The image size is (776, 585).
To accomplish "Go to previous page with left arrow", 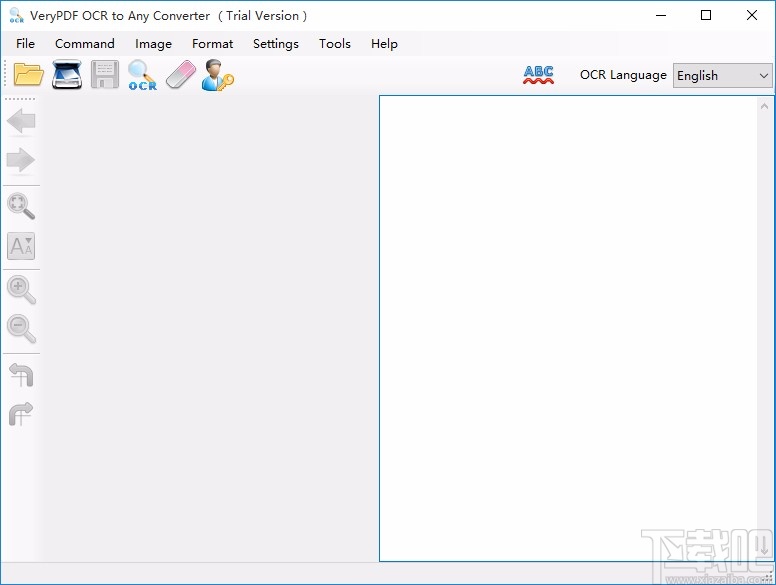I will [21, 121].
